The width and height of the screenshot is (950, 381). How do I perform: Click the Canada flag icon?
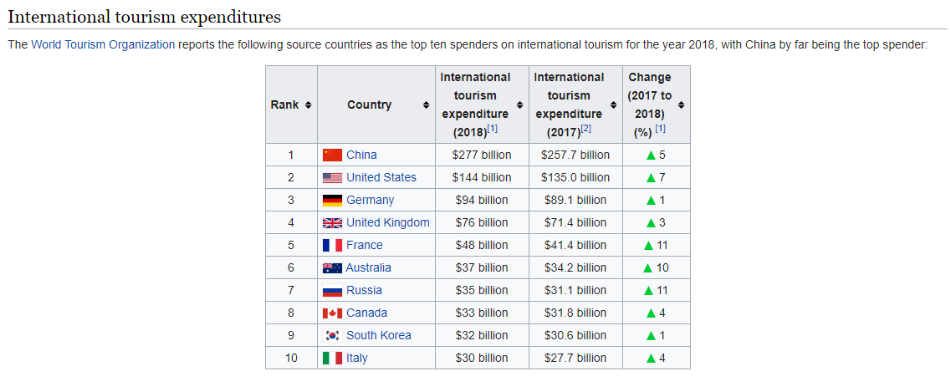click(x=332, y=313)
